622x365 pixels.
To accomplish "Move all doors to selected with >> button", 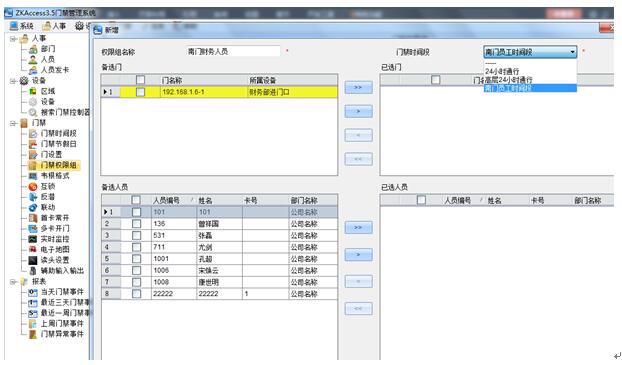I will 358,87.
